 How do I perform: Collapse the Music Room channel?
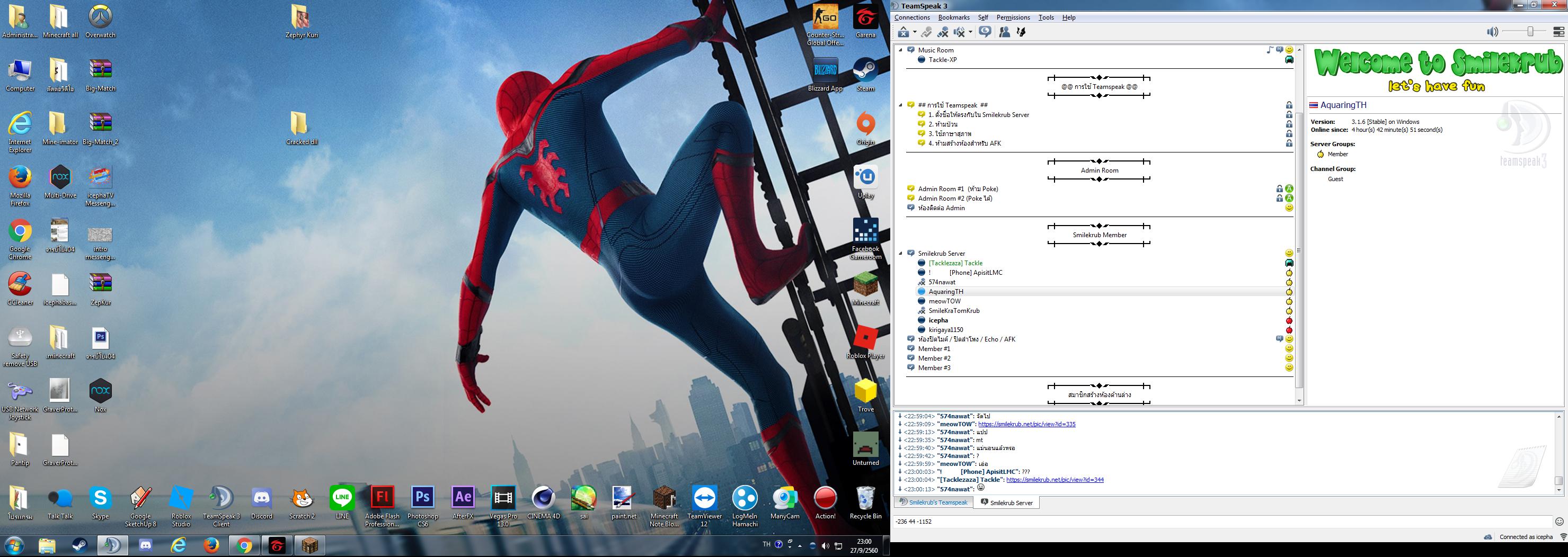point(901,50)
